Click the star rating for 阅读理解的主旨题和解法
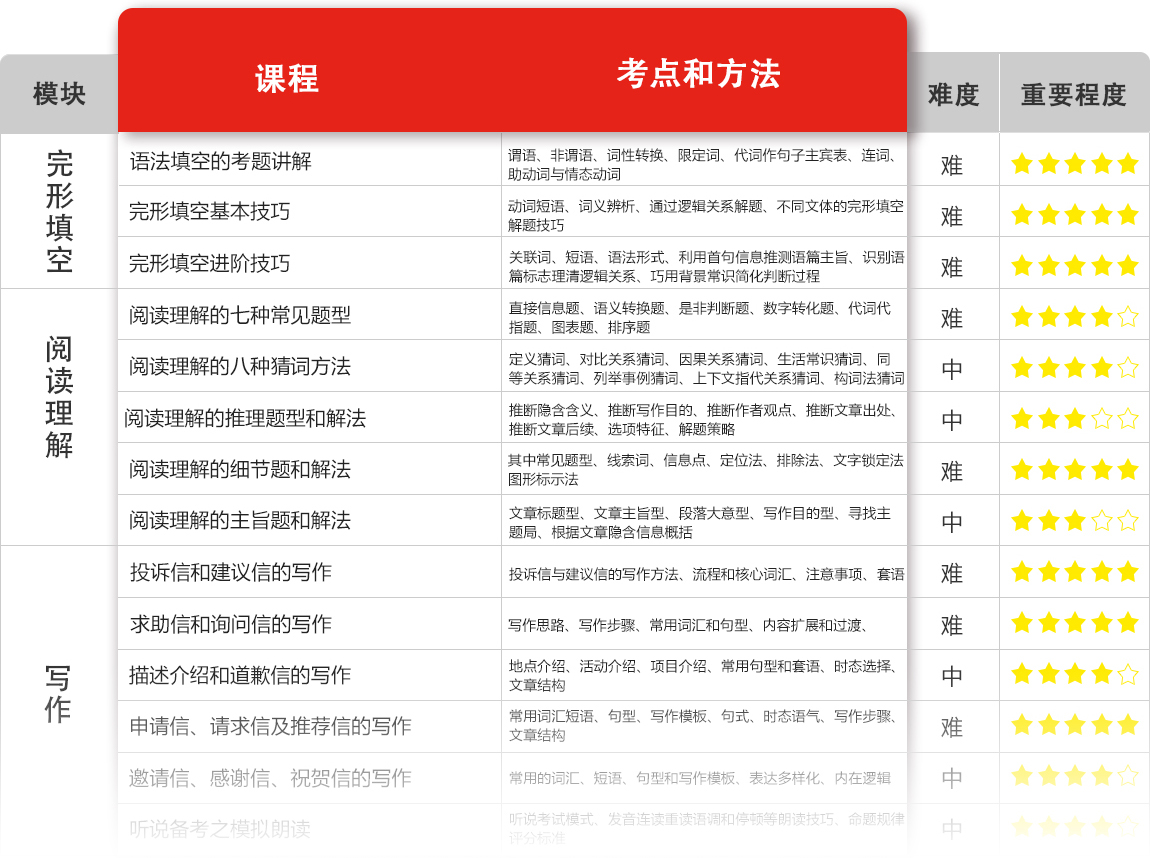The height and width of the screenshot is (858, 1150). coord(1074,521)
